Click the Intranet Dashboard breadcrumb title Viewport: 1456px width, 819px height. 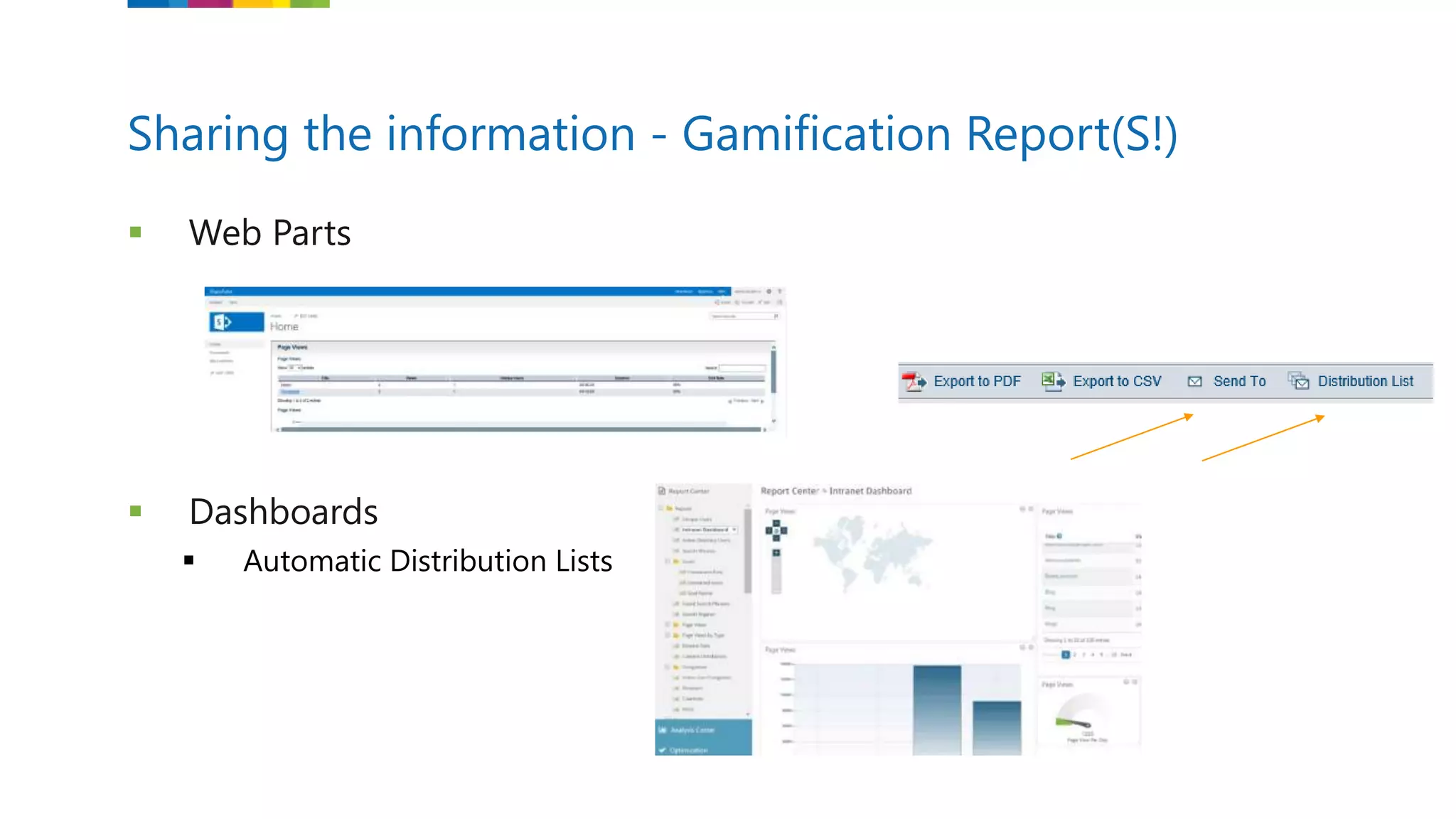[870, 491]
